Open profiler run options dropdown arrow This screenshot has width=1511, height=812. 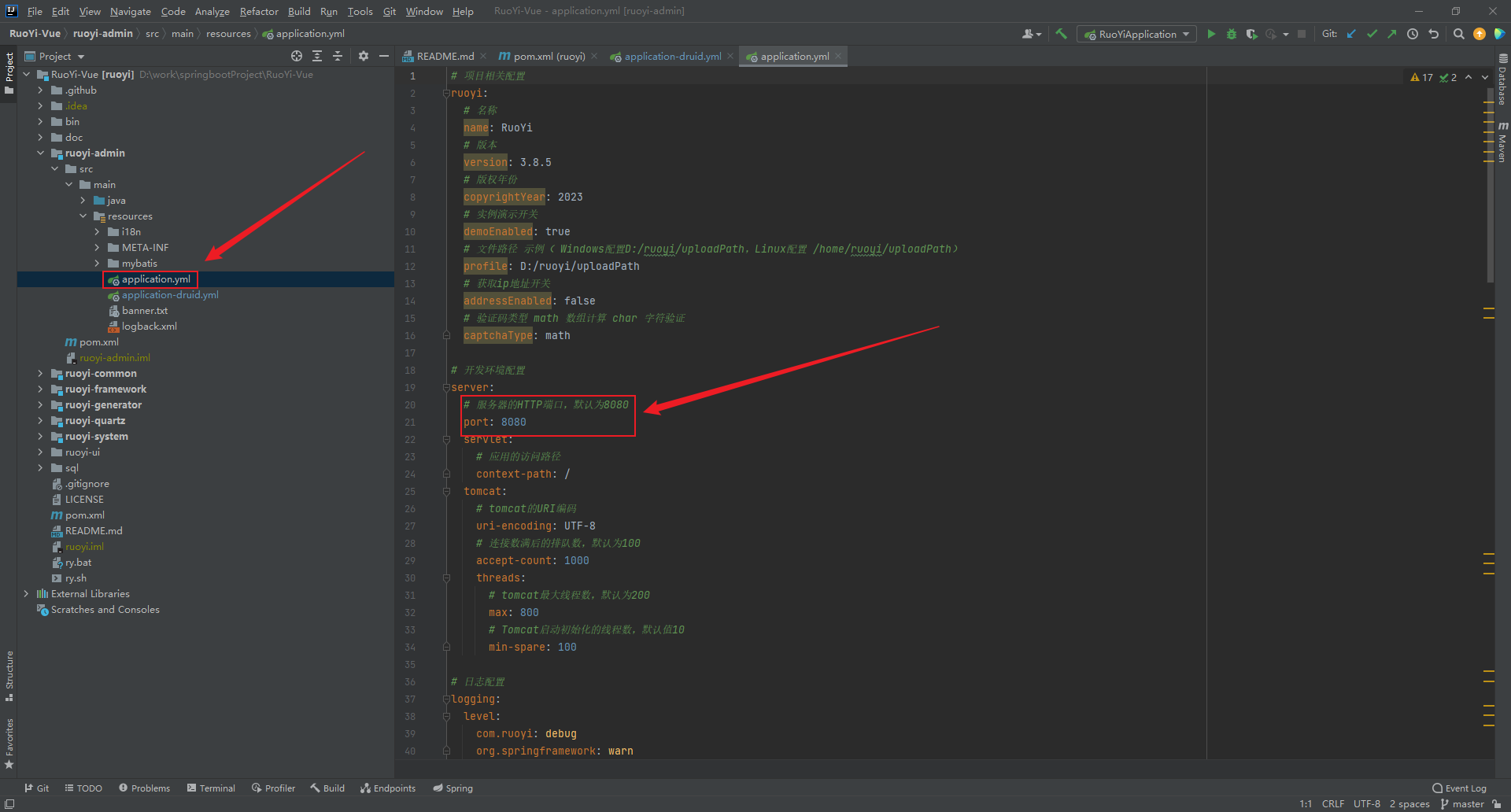click(x=1285, y=34)
